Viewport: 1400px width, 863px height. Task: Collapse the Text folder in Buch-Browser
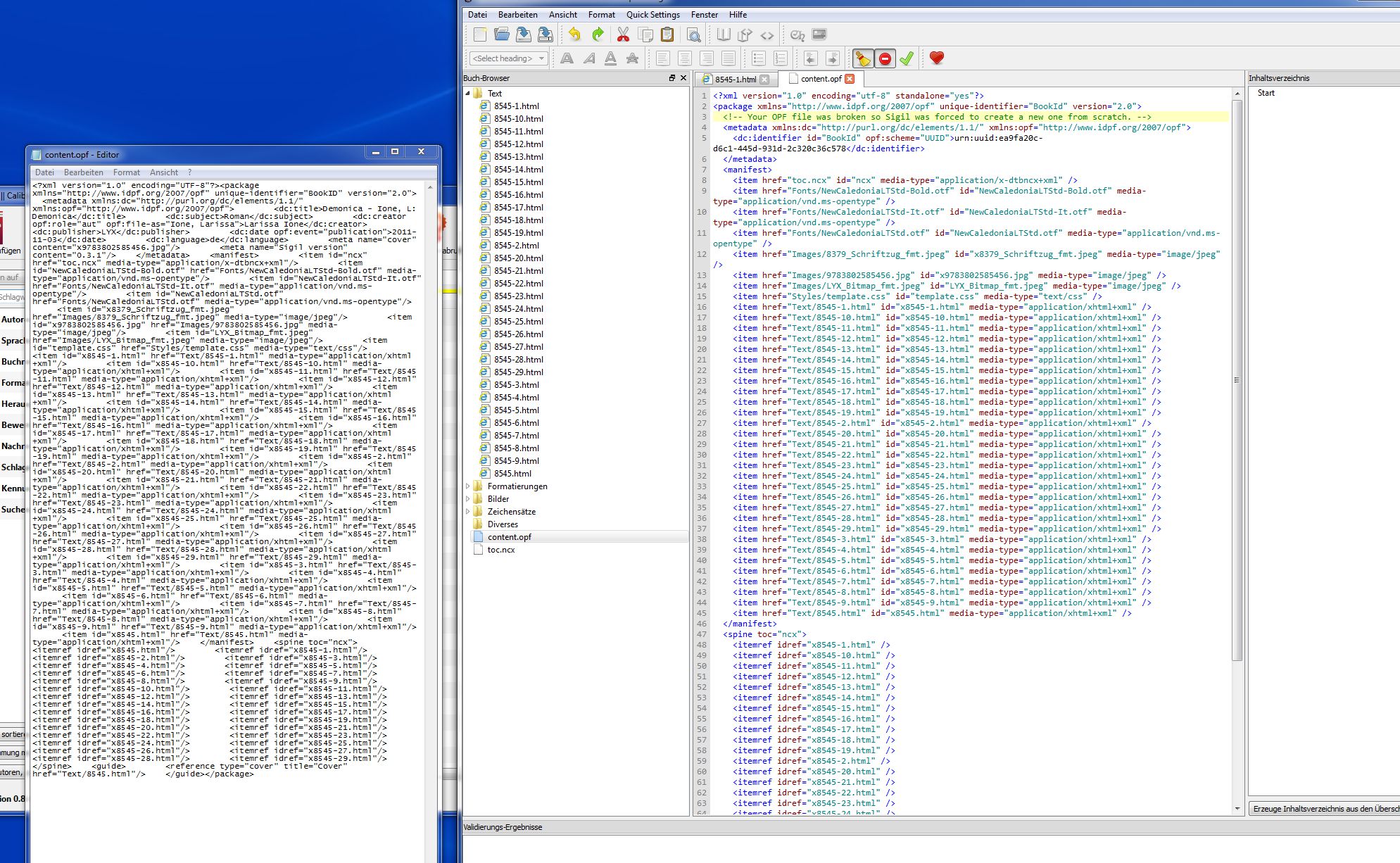(468, 94)
